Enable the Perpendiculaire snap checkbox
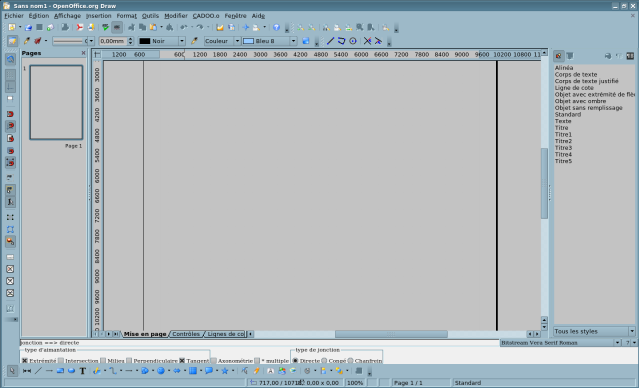The width and height of the screenshot is (639, 388). pos(129,361)
